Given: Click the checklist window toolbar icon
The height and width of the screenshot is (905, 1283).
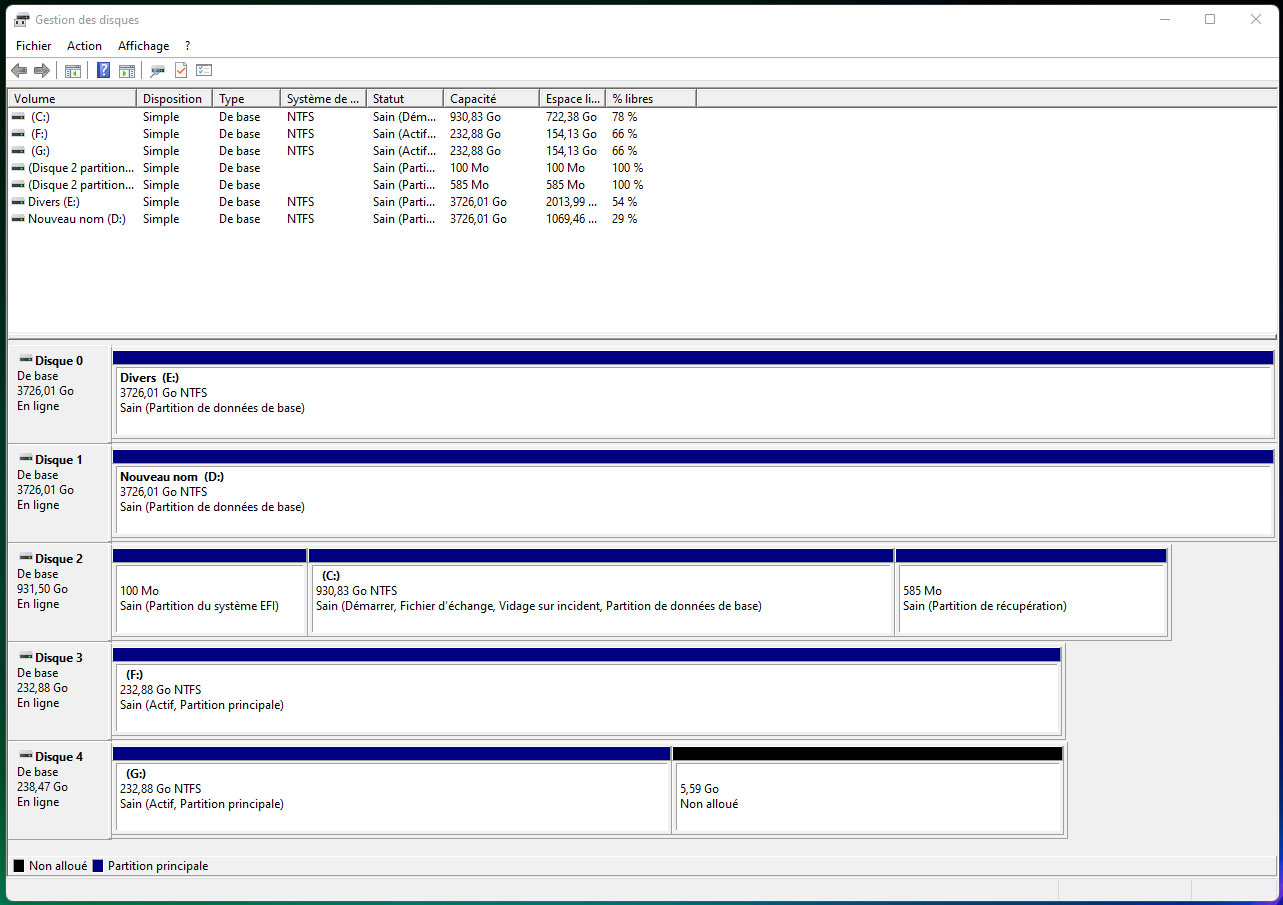Looking at the screenshot, I should click(204, 71).
